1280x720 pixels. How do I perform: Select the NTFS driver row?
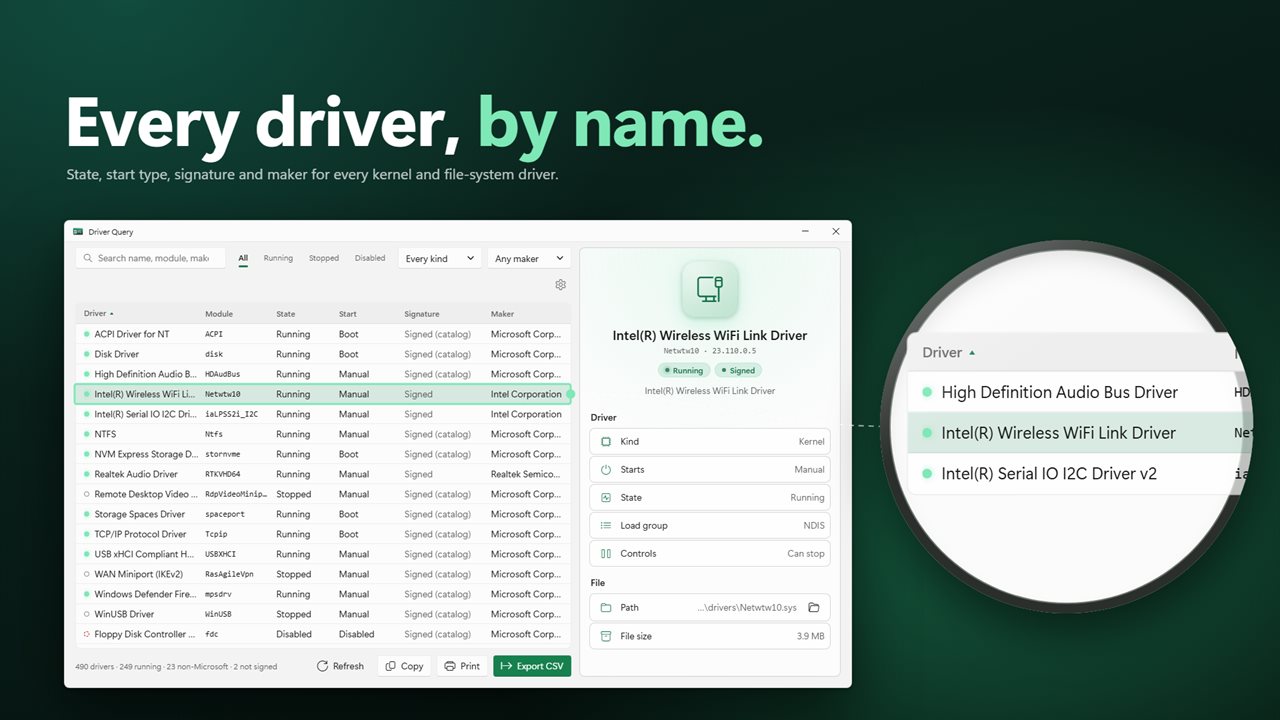coord(323,434)
